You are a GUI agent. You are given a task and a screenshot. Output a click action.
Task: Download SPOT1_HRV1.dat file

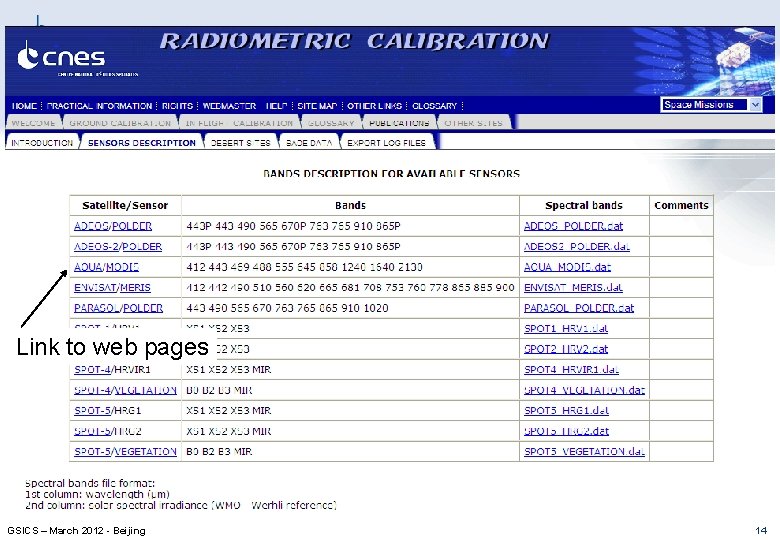[566, 329]
